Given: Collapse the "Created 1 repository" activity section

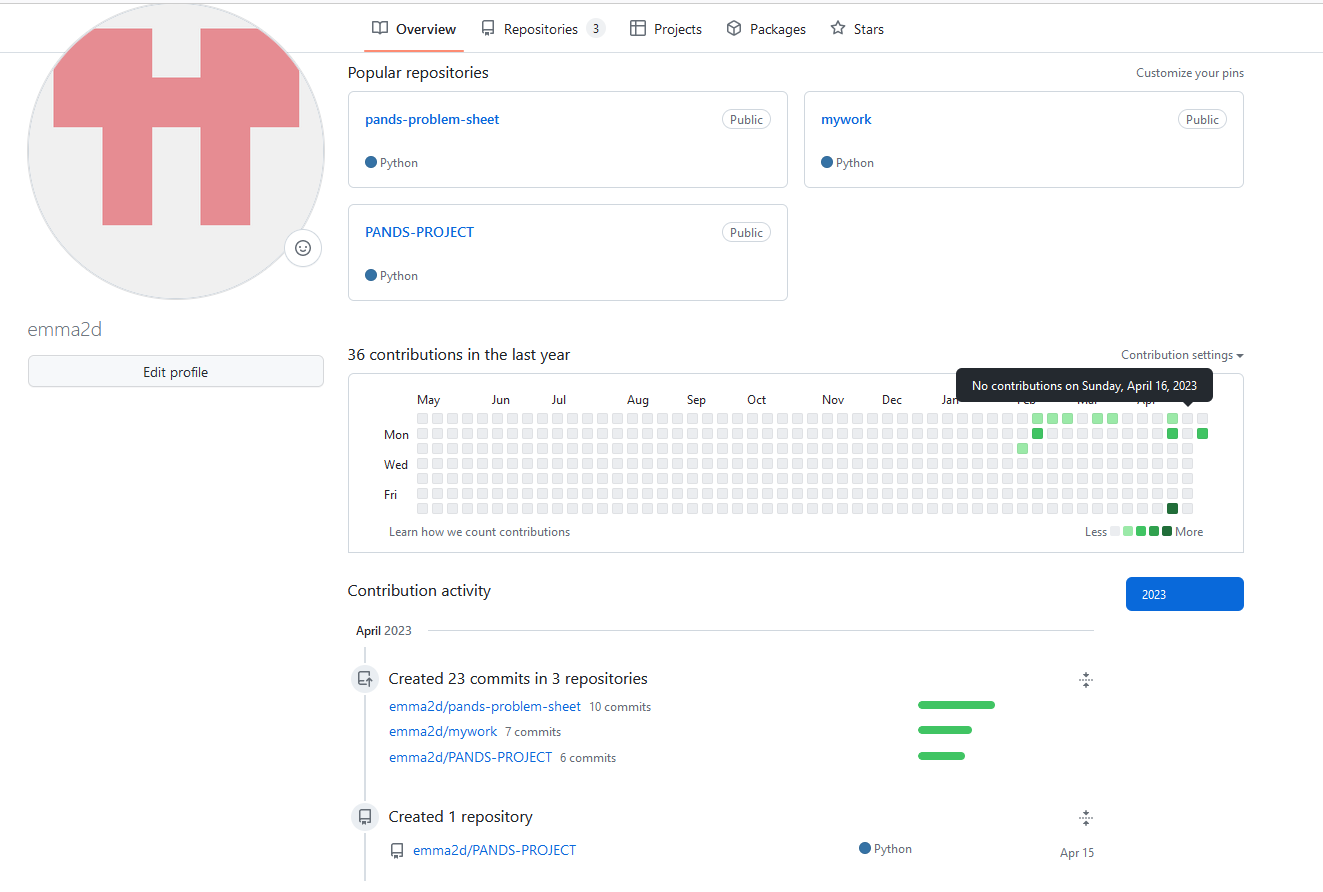Looking at the screenshot, I should point(1086,817).
